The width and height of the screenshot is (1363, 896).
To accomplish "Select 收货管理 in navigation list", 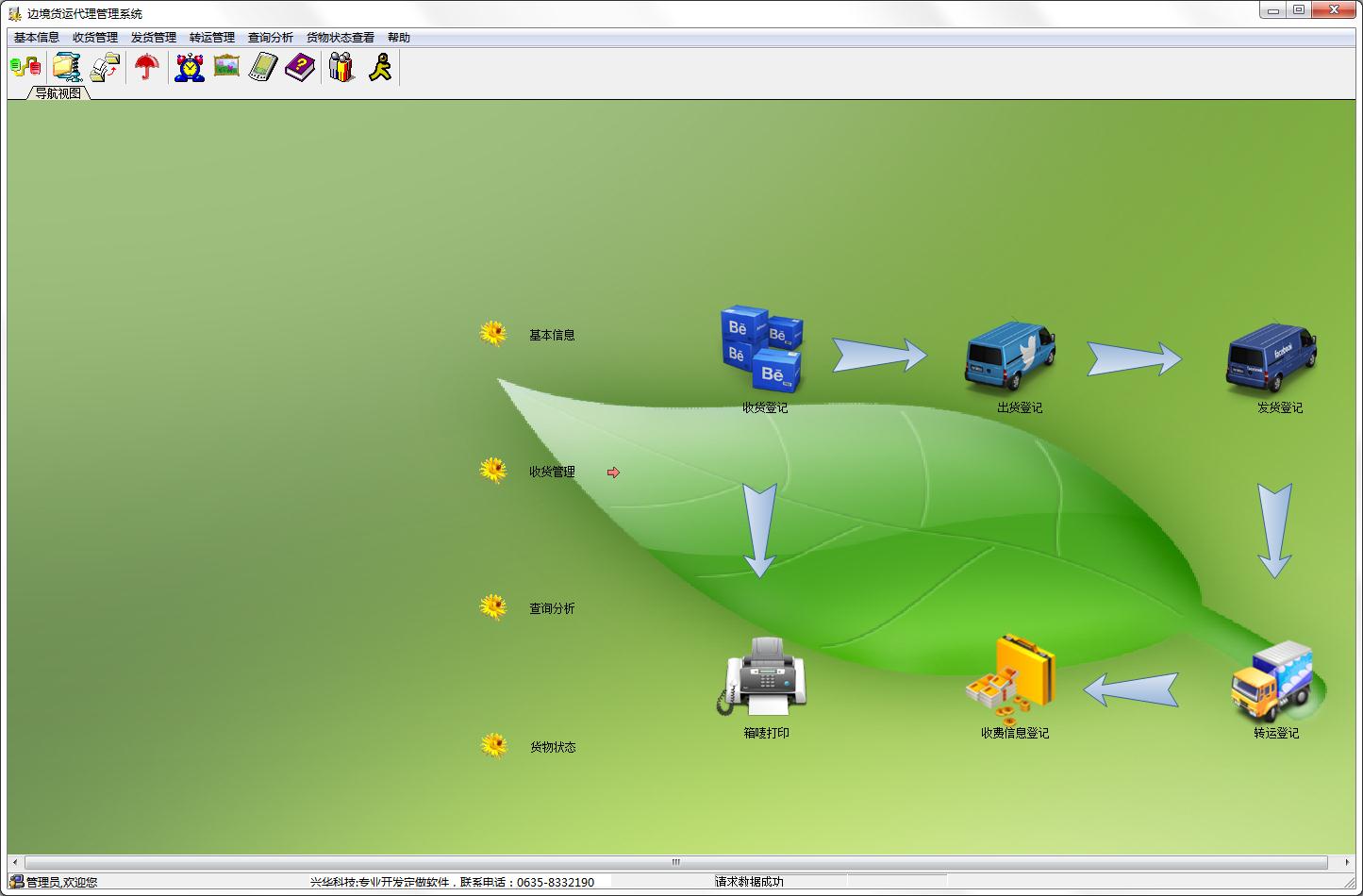I will pos(552,472).
